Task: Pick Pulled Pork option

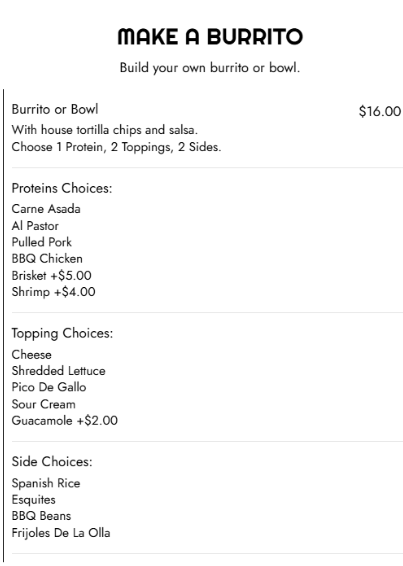Action: click(42, 242)
